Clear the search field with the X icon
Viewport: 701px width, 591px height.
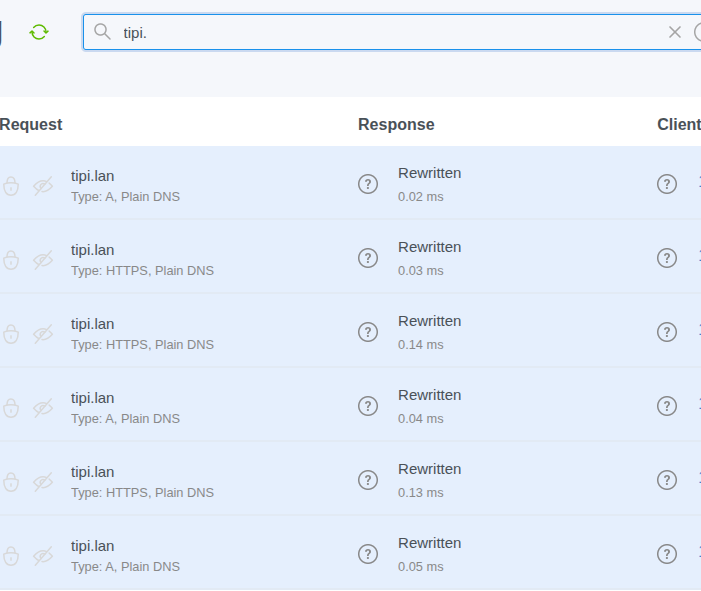point(675,32)
